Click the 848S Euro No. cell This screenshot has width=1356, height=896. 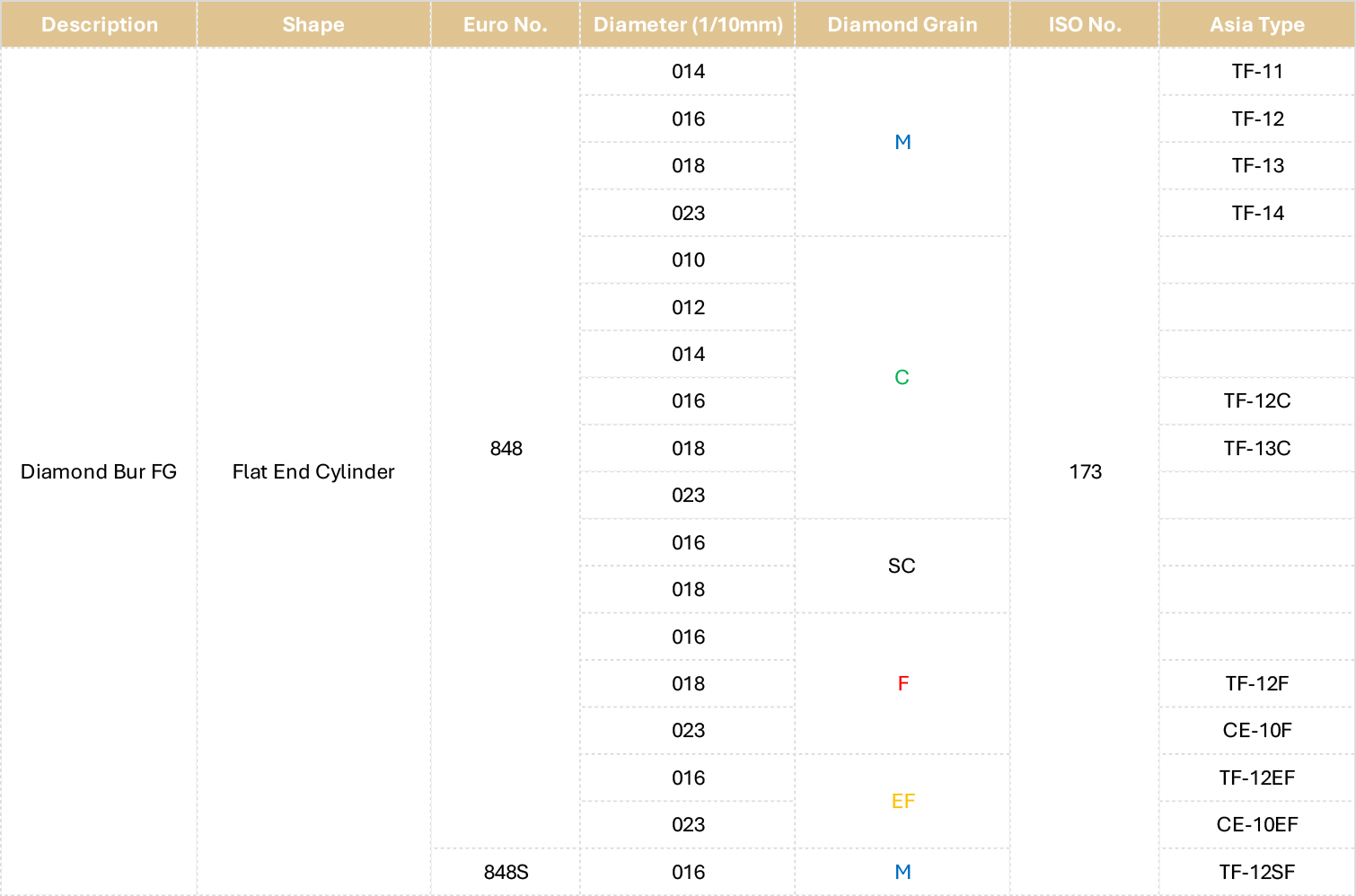pyautogui.click(x=506, y=872)
